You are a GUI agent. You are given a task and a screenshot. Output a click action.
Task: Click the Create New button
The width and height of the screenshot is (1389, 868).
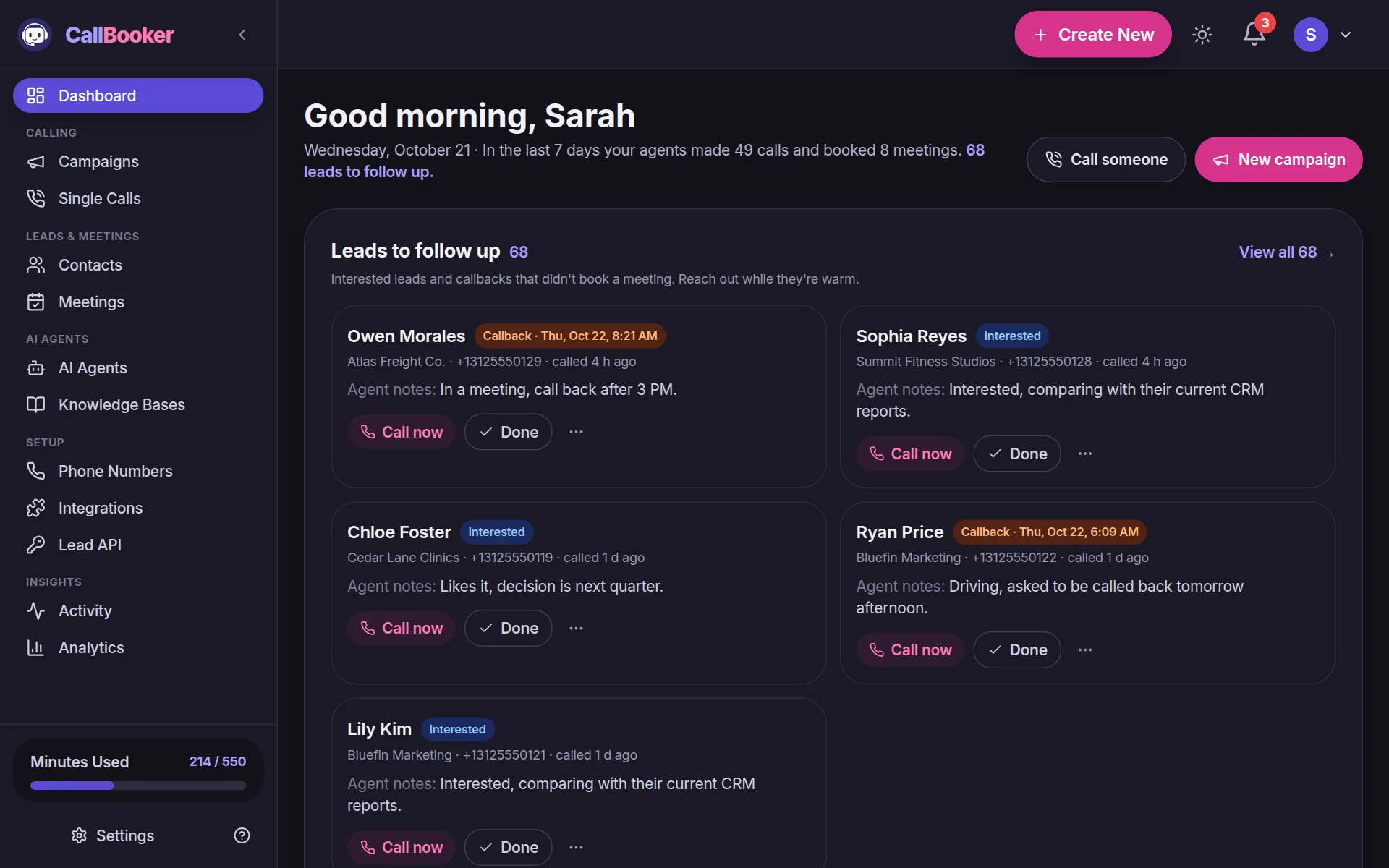coord(1092,35)
